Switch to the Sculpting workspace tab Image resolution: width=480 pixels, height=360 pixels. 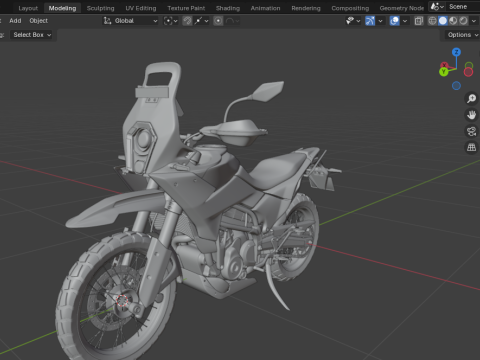pos(100,8)
